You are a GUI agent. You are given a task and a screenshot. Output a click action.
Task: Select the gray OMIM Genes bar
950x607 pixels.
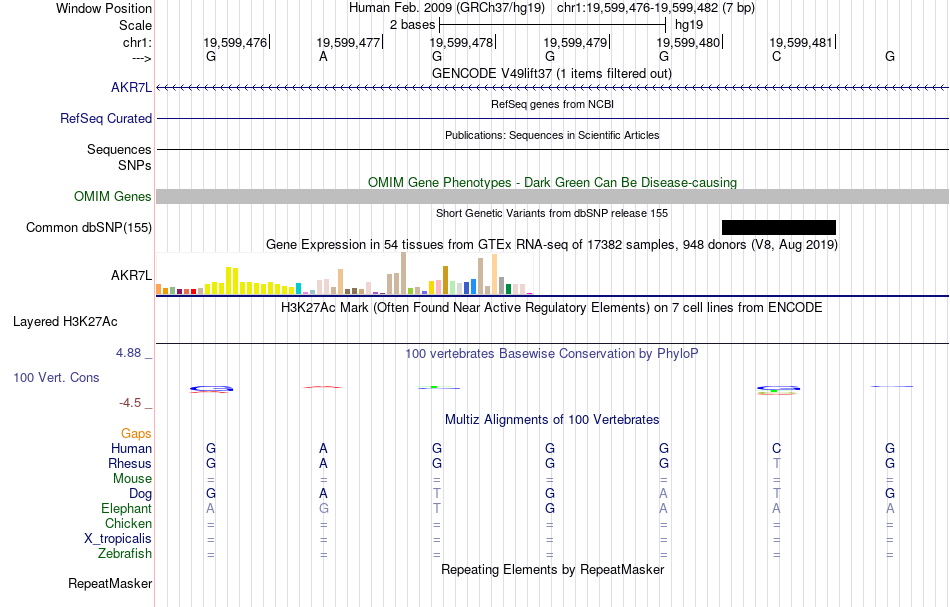tap(552, 196)
